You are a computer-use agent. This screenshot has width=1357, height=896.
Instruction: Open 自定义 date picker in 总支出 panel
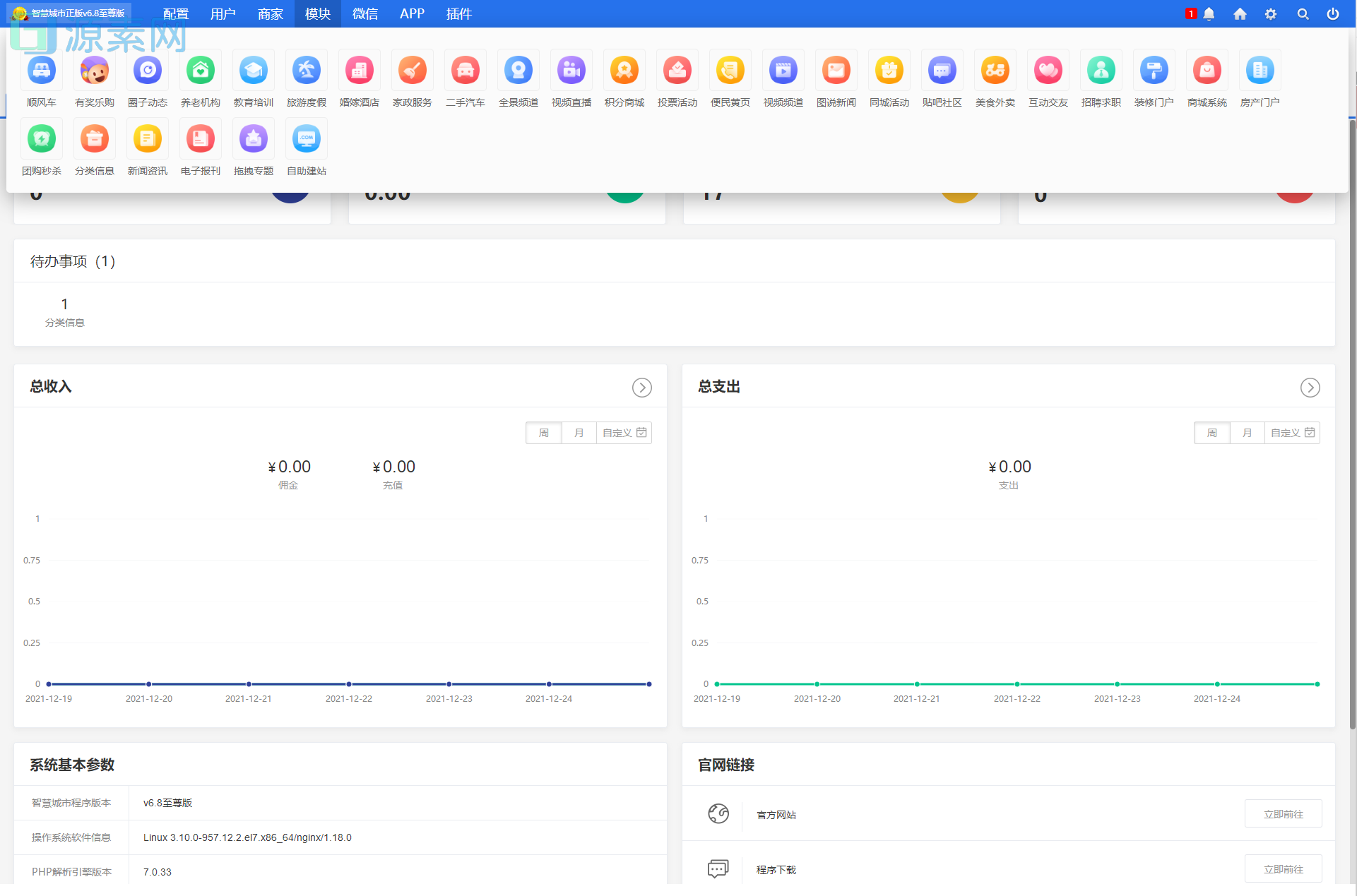[x=1292, y=433]
